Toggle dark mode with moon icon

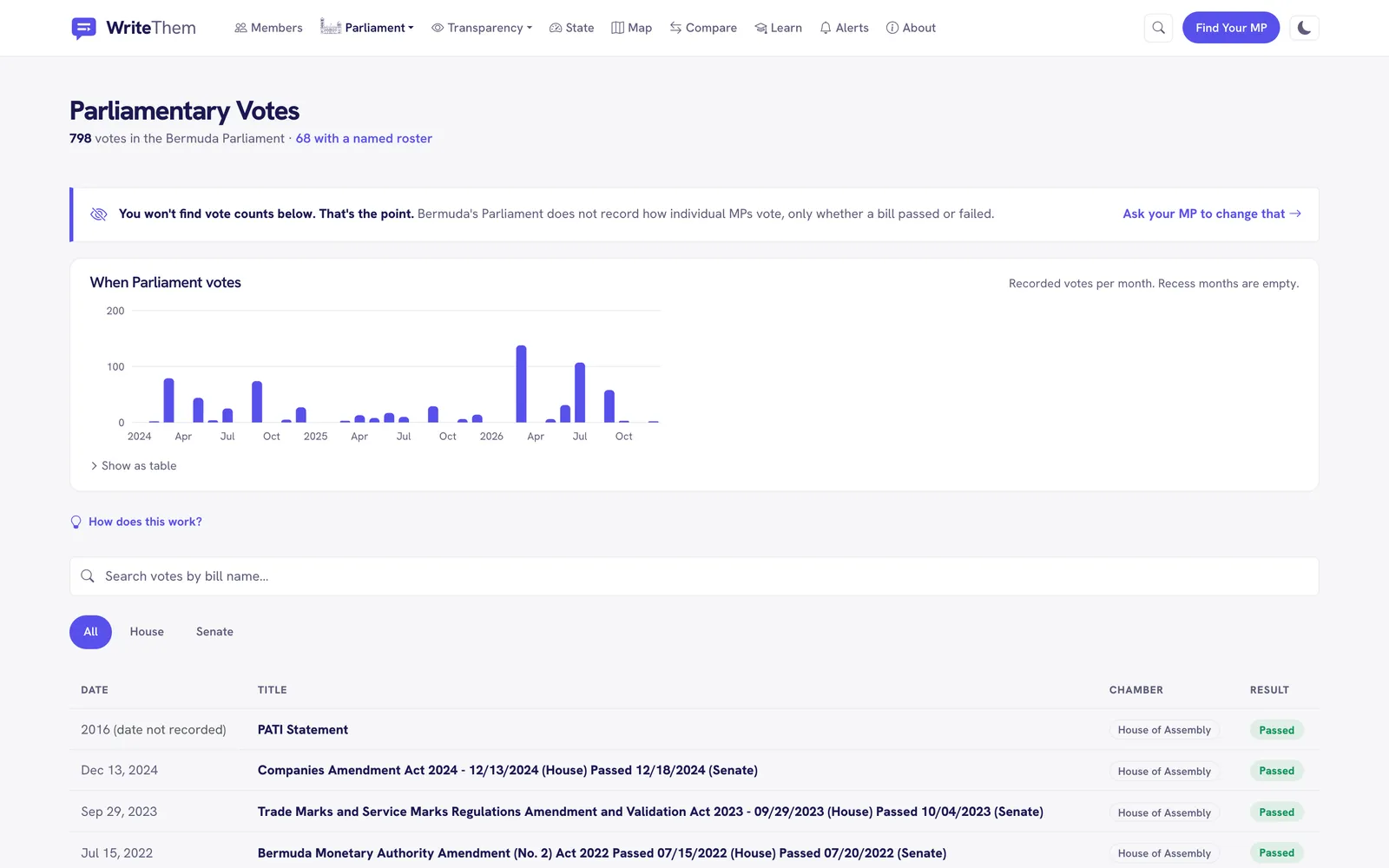[x=1304, y=28]
